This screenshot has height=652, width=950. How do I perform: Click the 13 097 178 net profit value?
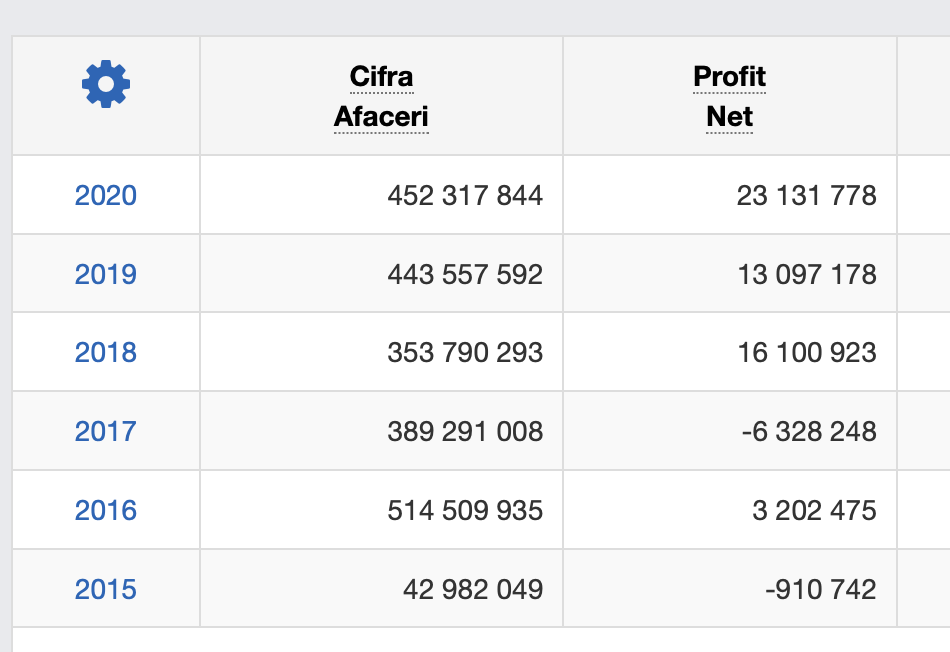click(806, 274)
